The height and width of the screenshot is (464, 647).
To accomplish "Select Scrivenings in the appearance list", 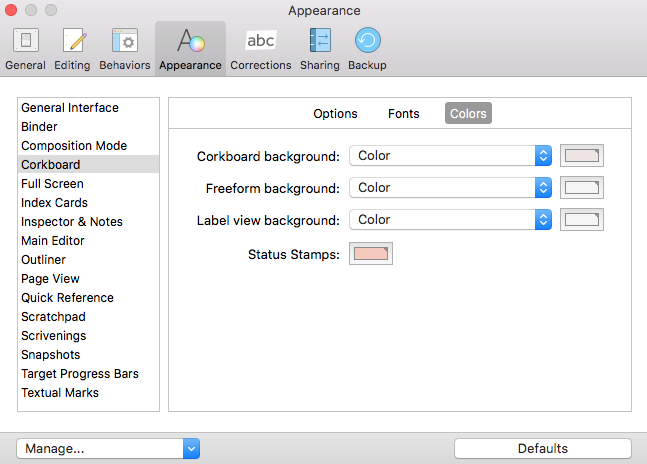I will [x=88, y=335].
